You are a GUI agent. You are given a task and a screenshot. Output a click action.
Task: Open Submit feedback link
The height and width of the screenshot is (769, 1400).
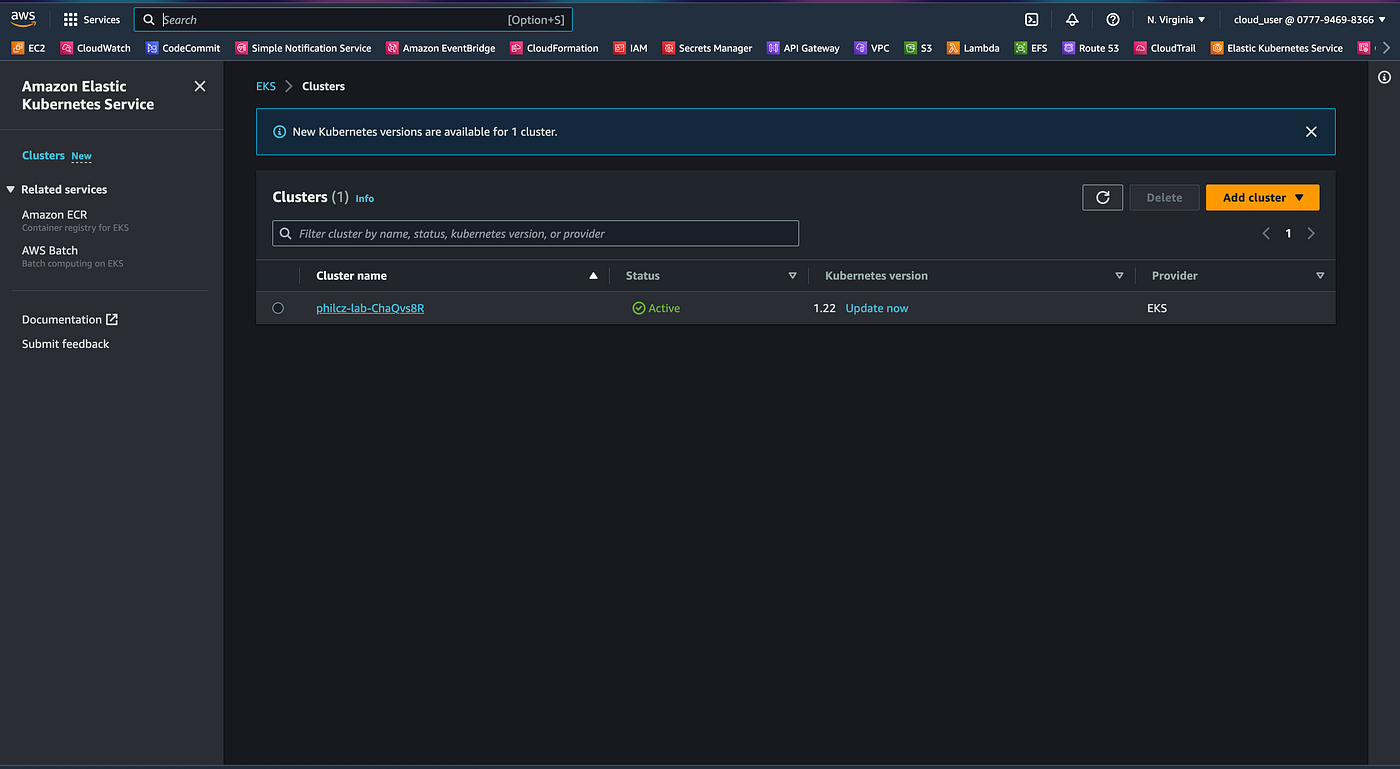[66, 344]
